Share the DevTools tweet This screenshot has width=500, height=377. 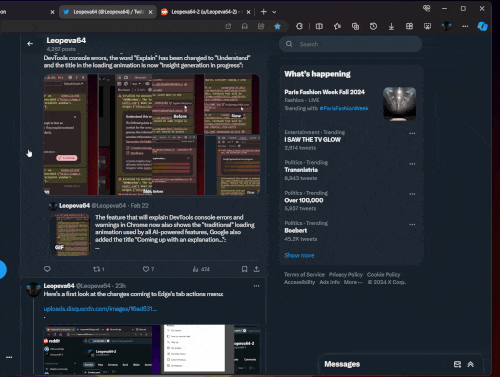point(256,269)
